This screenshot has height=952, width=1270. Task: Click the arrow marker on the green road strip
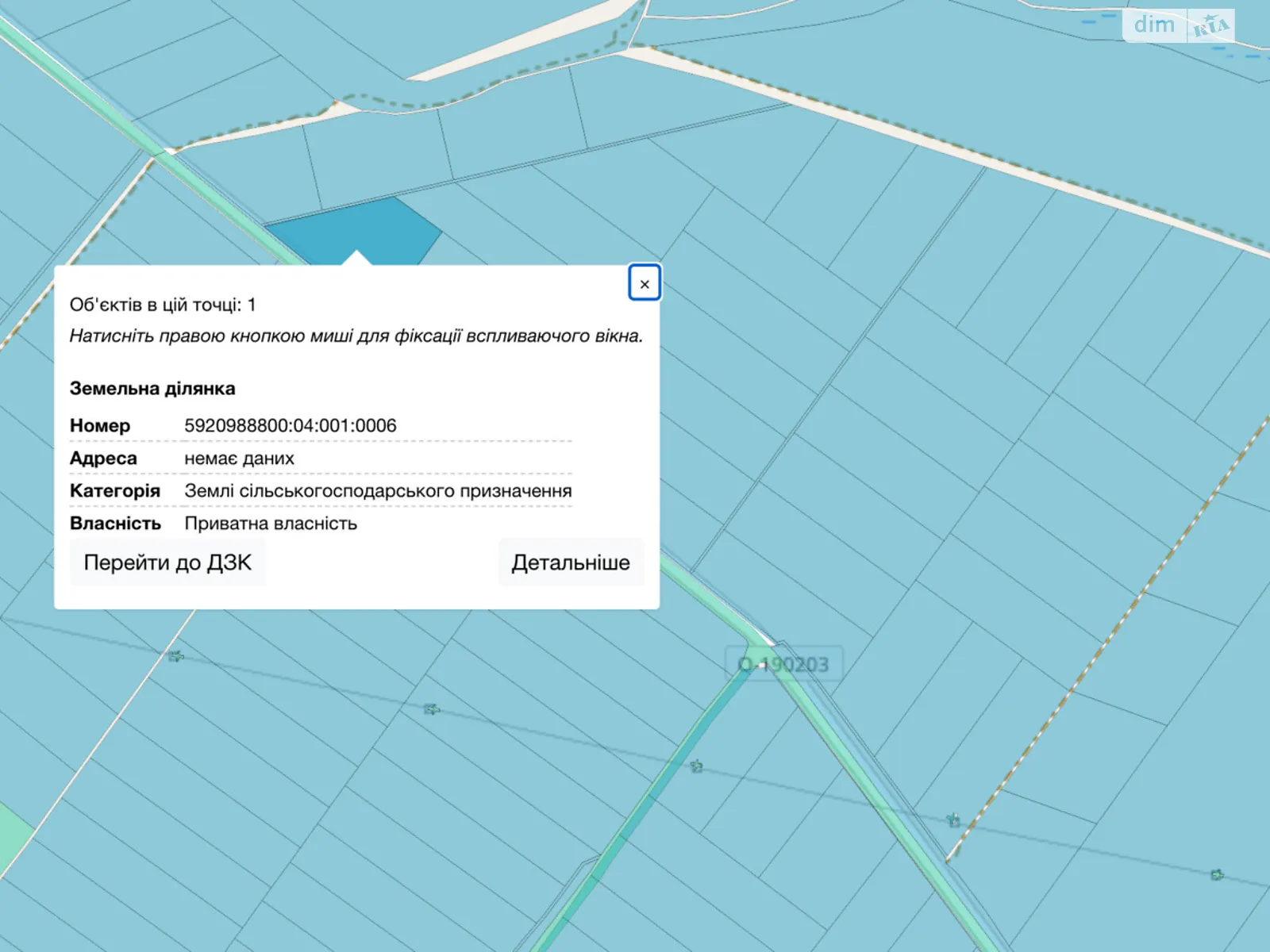[696, 766]
